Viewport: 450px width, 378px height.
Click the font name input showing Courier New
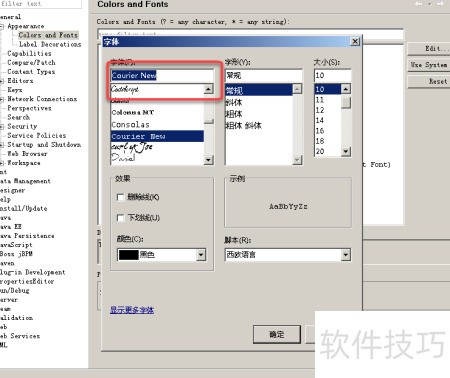pos(162,75)
